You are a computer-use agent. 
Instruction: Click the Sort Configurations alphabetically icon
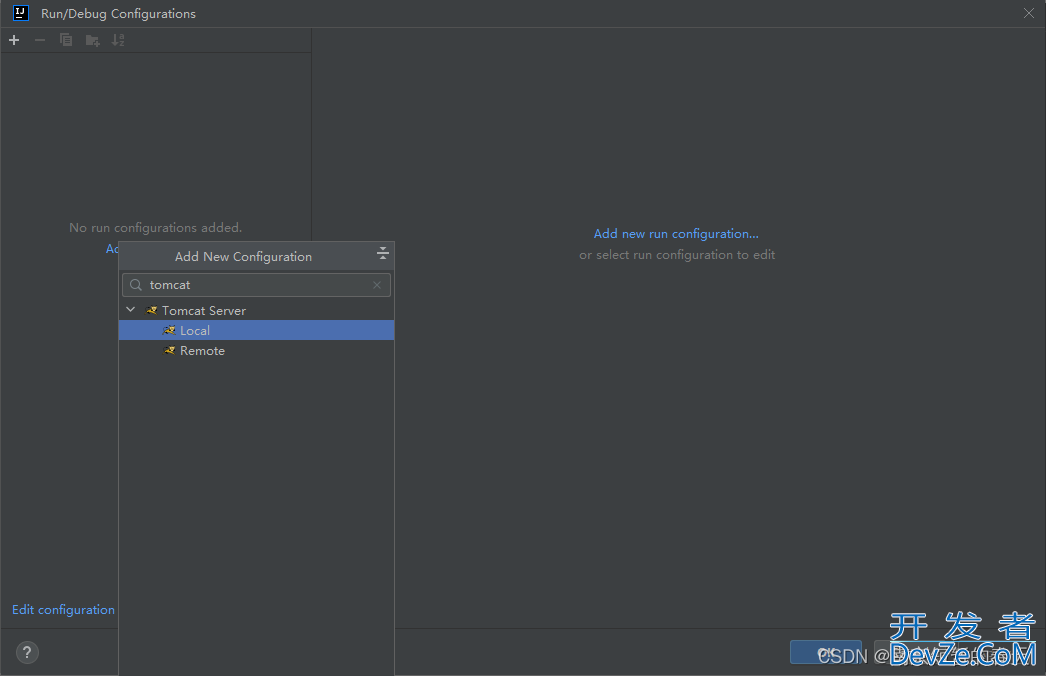118,40
